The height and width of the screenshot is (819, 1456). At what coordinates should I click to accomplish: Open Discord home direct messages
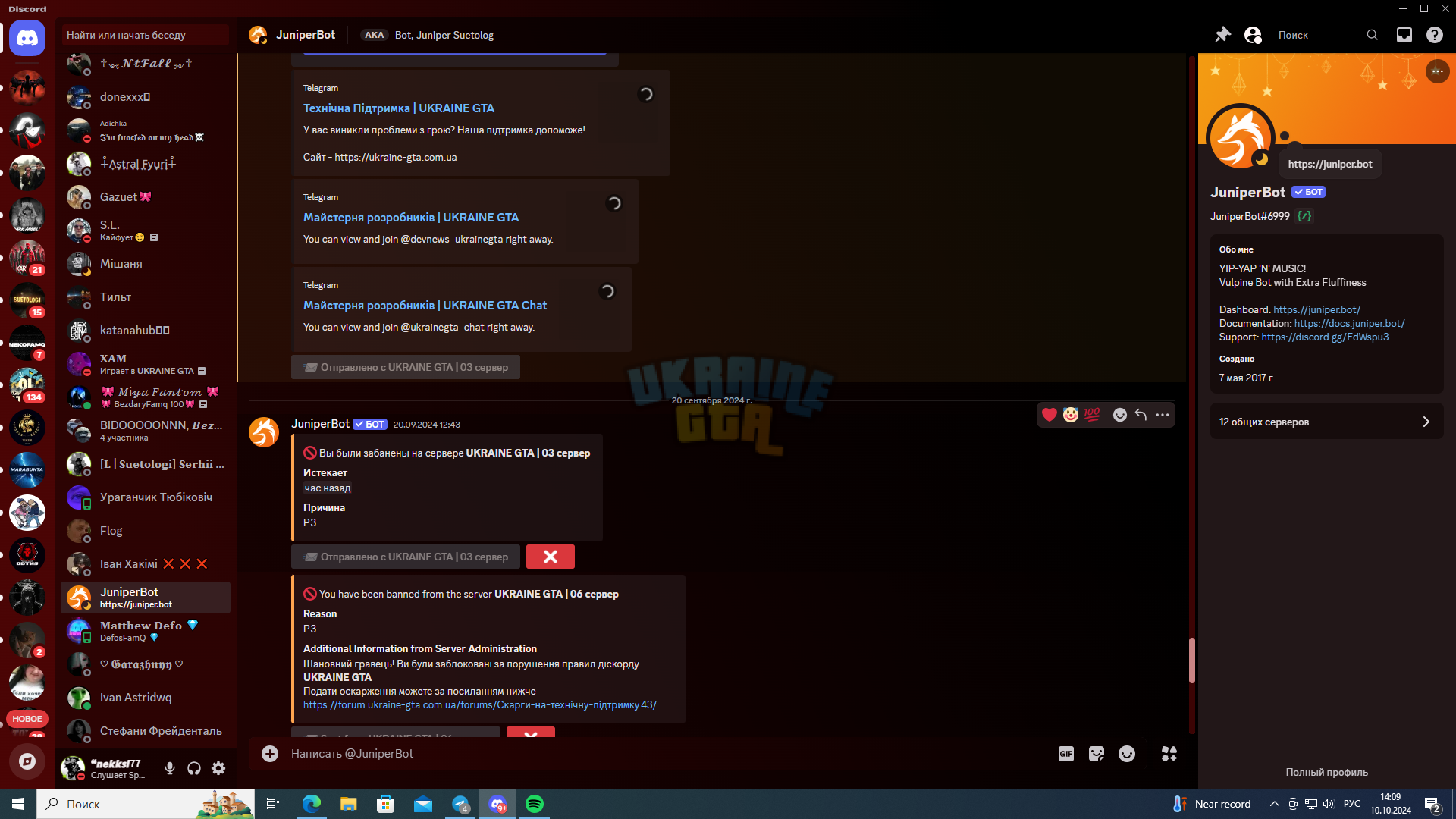tap(27, 38)
